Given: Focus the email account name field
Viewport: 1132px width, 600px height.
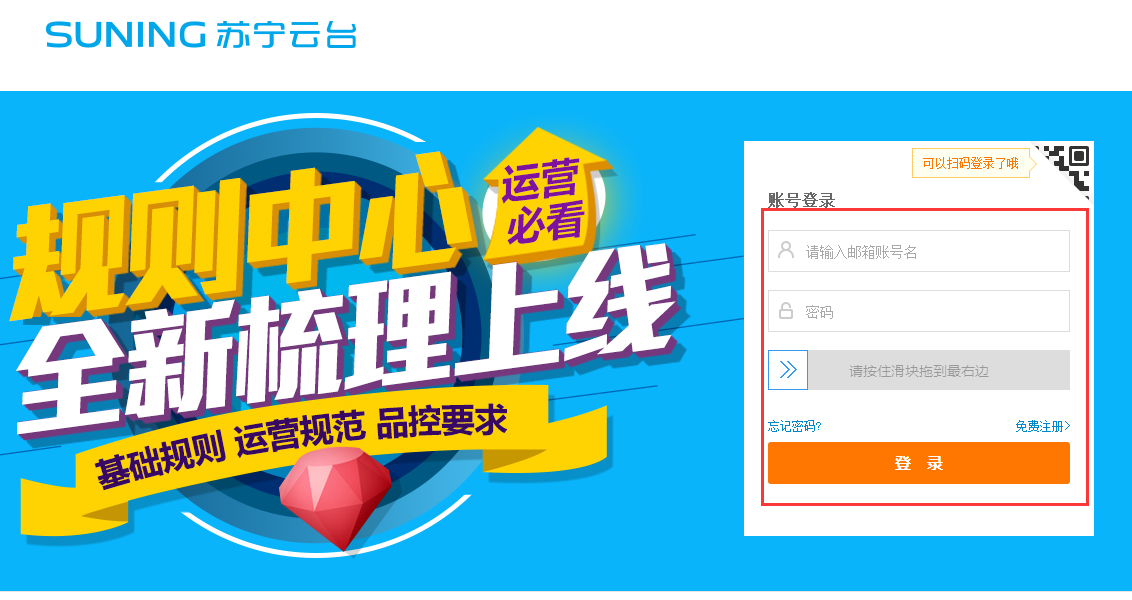Looking at the screenshot, I should pos(918,251).
